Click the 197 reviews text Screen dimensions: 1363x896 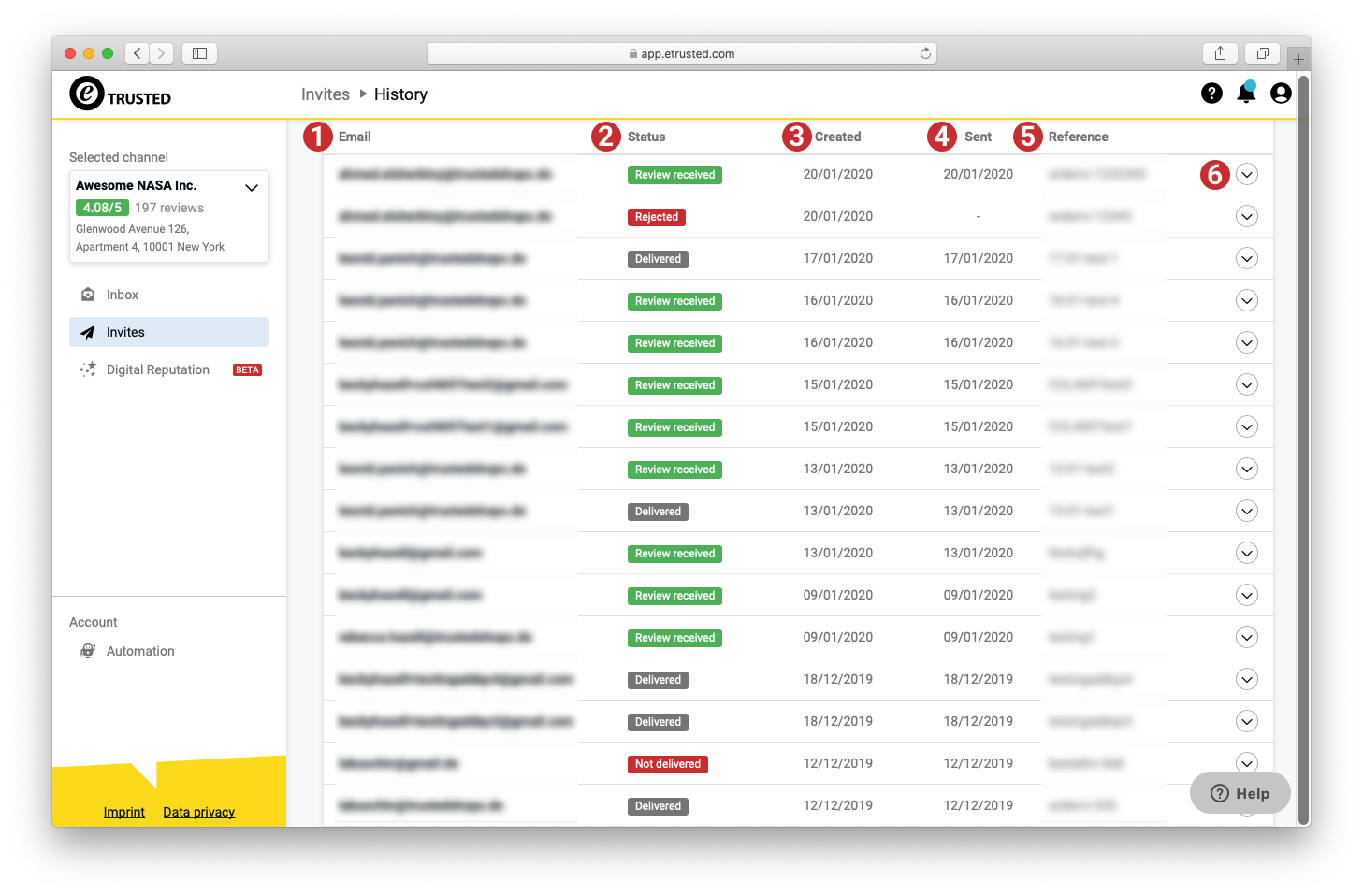point(169,208)
